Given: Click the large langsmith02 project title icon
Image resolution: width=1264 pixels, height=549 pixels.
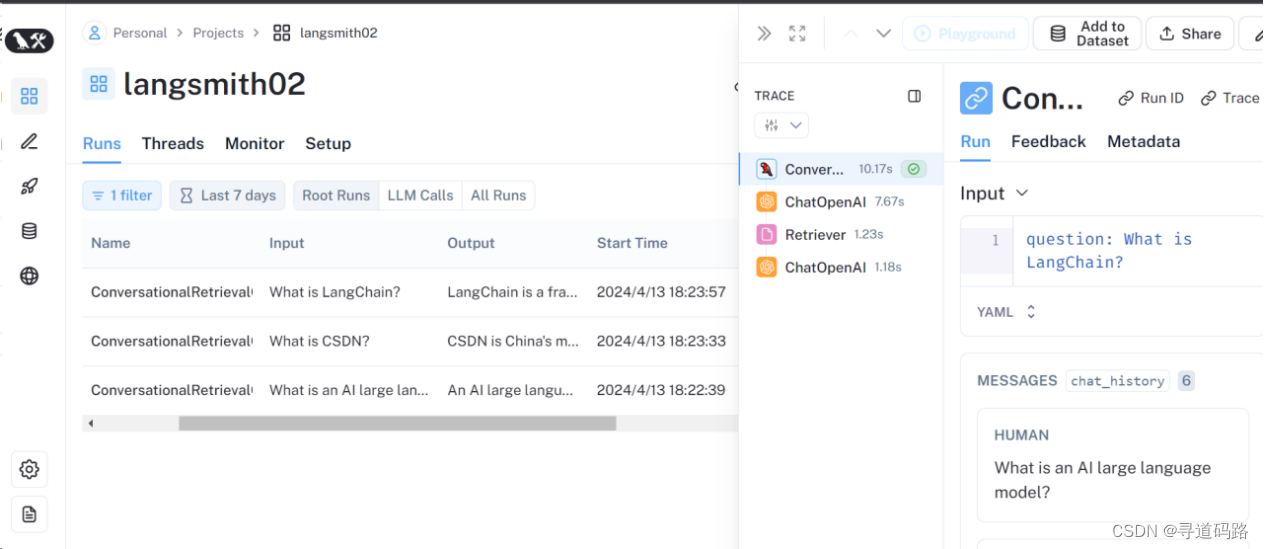Looking at the screenshot, I should [98, 84].
